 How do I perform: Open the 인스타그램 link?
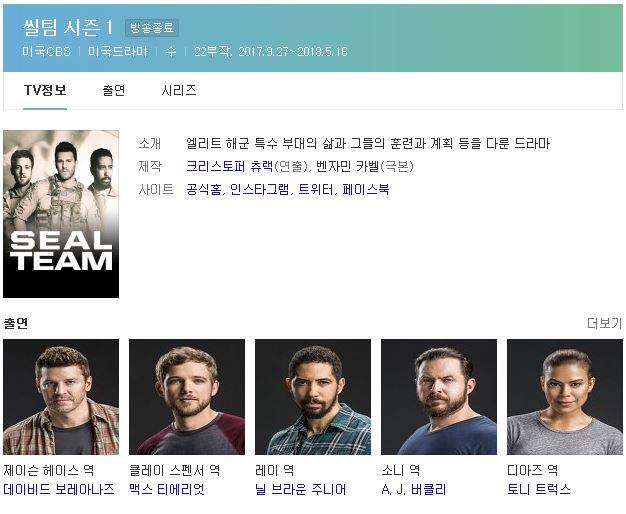(260, 189)
